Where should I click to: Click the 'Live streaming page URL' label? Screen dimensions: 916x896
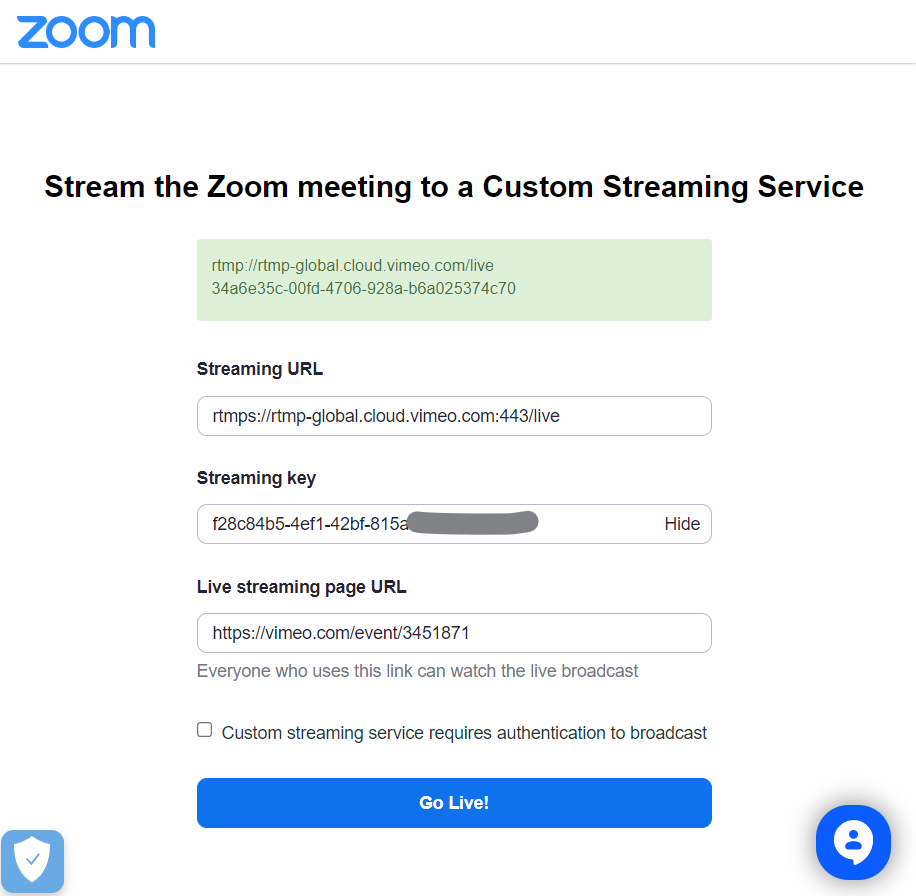[x=302, y=587]
